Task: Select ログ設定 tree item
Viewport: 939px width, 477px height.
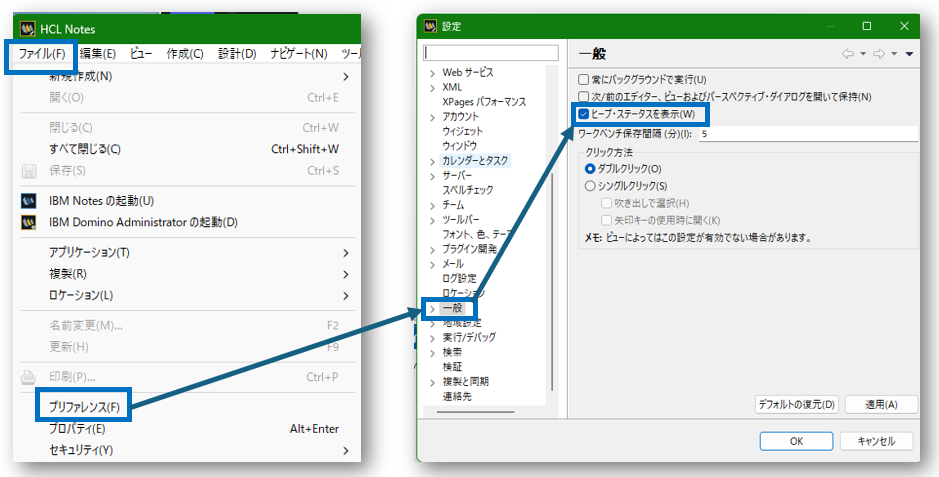Action: [459, 278]
